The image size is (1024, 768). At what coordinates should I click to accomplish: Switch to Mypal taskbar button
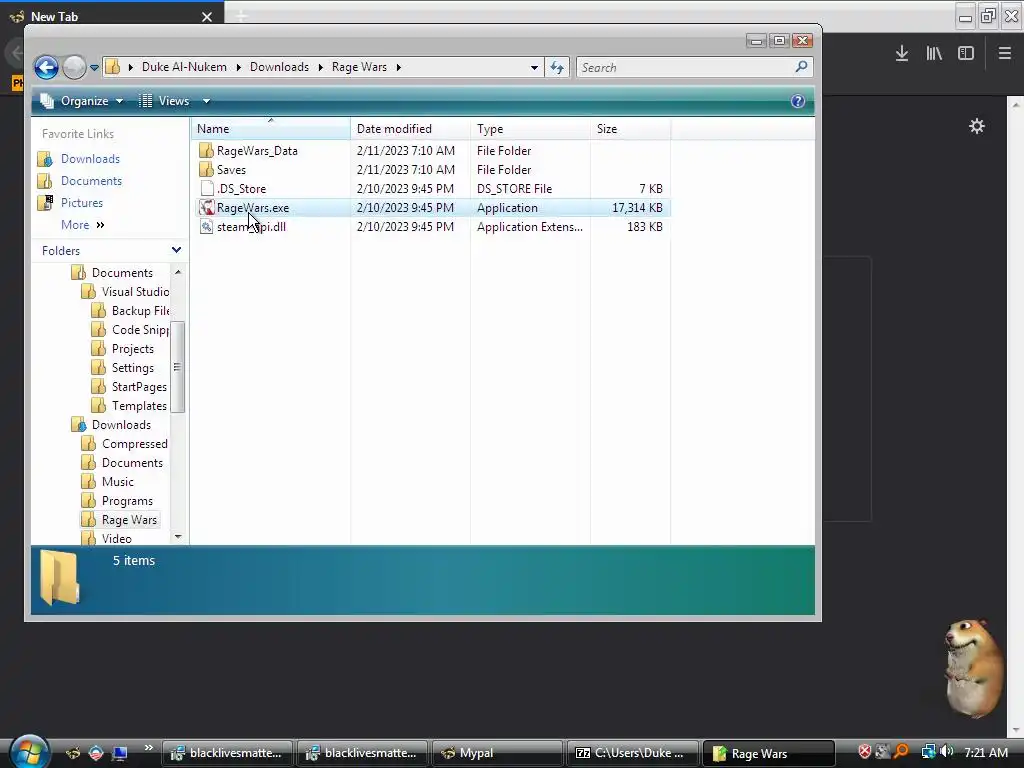coord(497,753)
